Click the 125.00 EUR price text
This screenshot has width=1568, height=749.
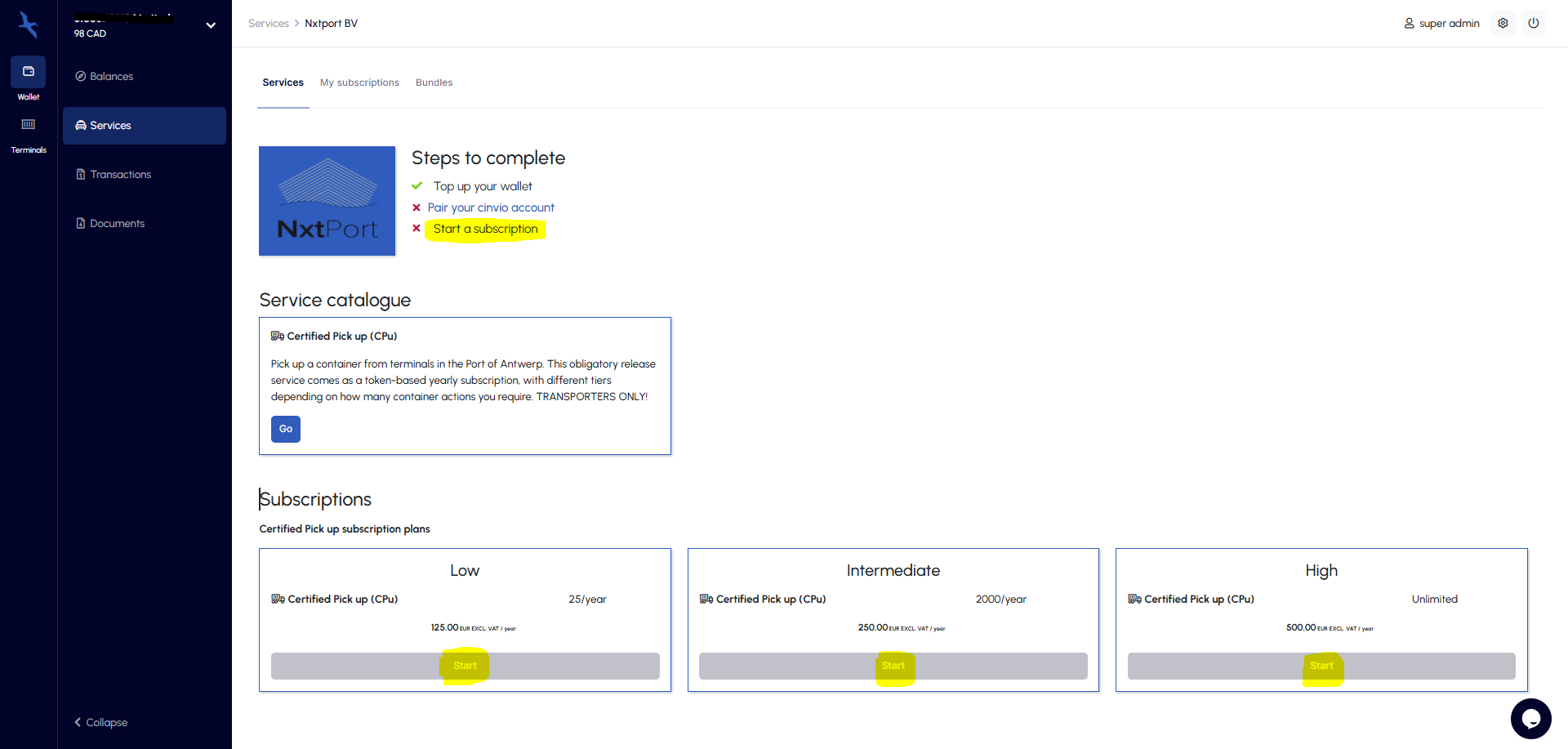pos(474,627)
